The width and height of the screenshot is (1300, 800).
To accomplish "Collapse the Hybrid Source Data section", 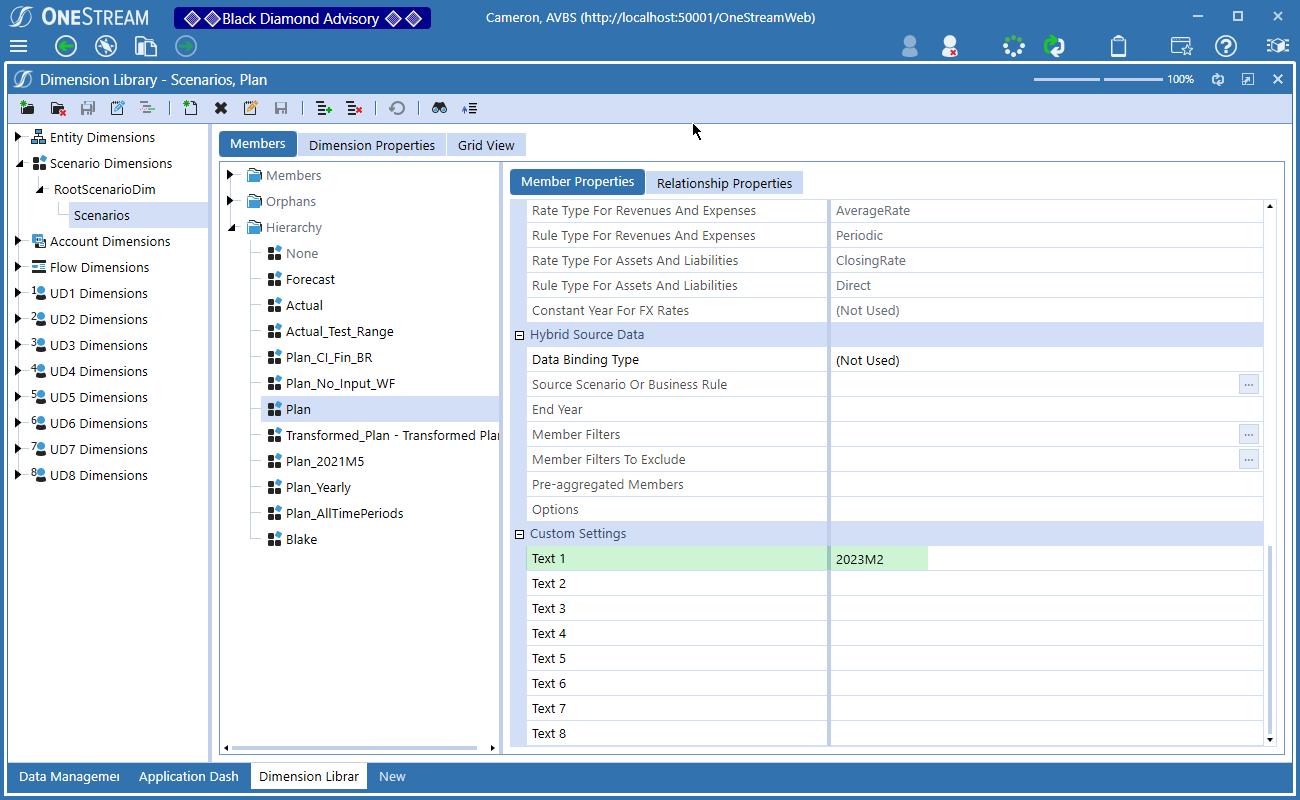I will click(519, 335).
